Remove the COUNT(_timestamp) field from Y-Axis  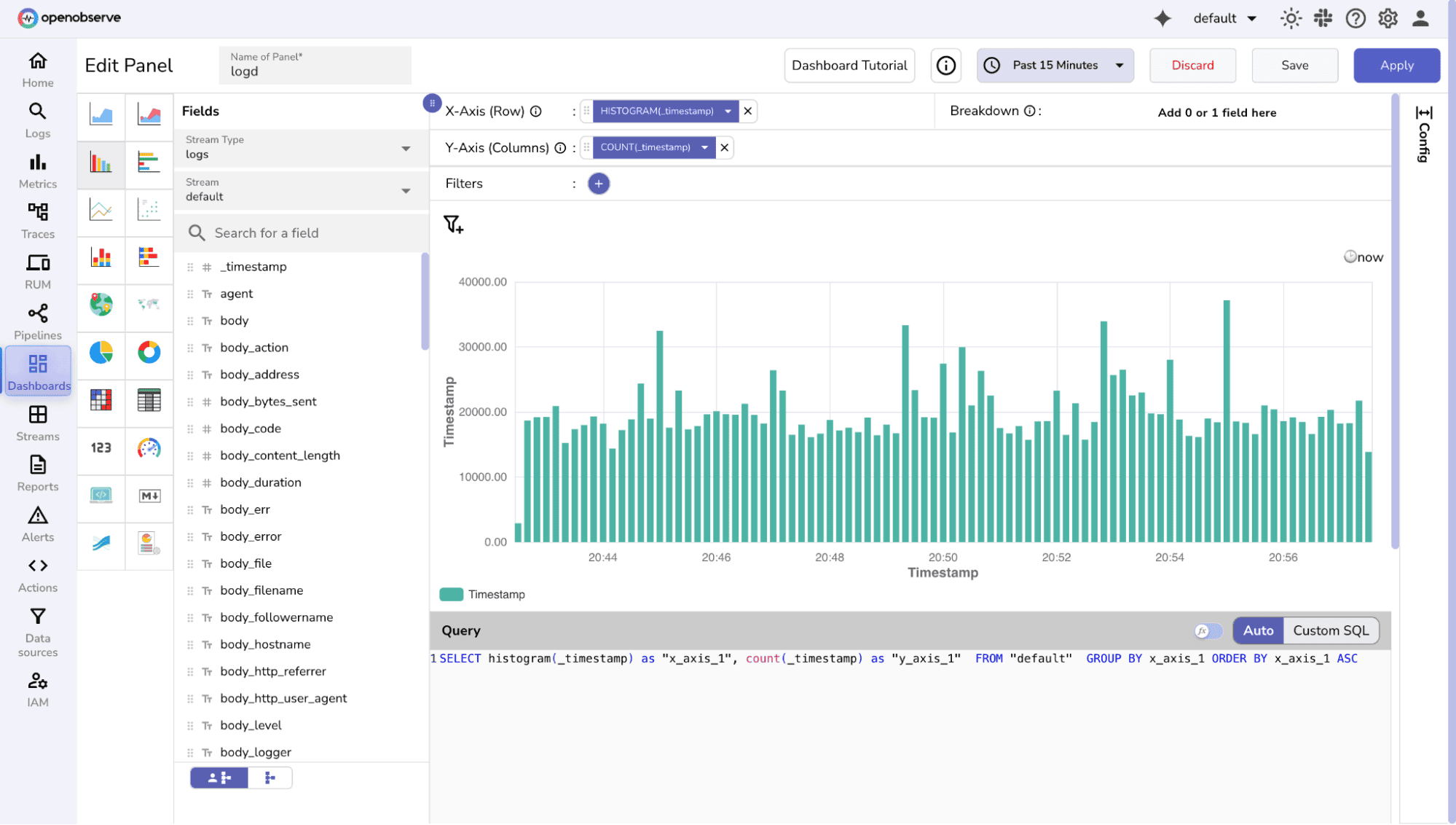tap(724, 147)
